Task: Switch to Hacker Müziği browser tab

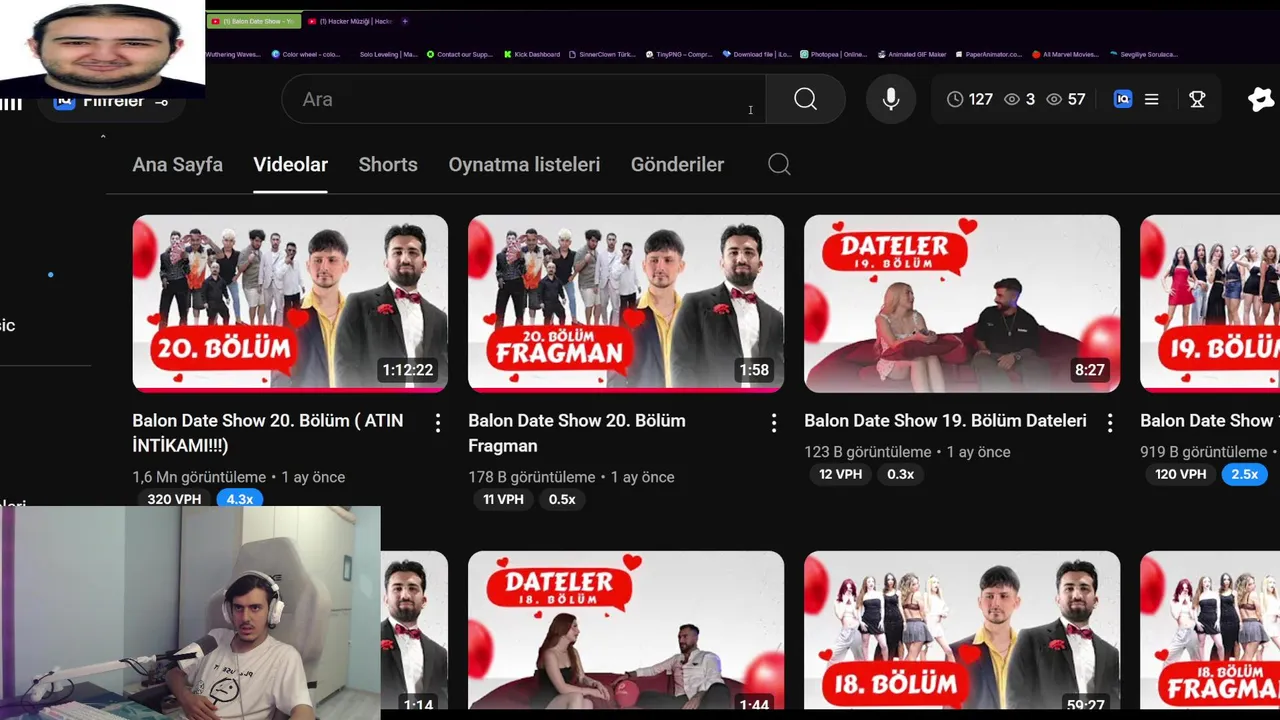Action: tap(350, 21)
